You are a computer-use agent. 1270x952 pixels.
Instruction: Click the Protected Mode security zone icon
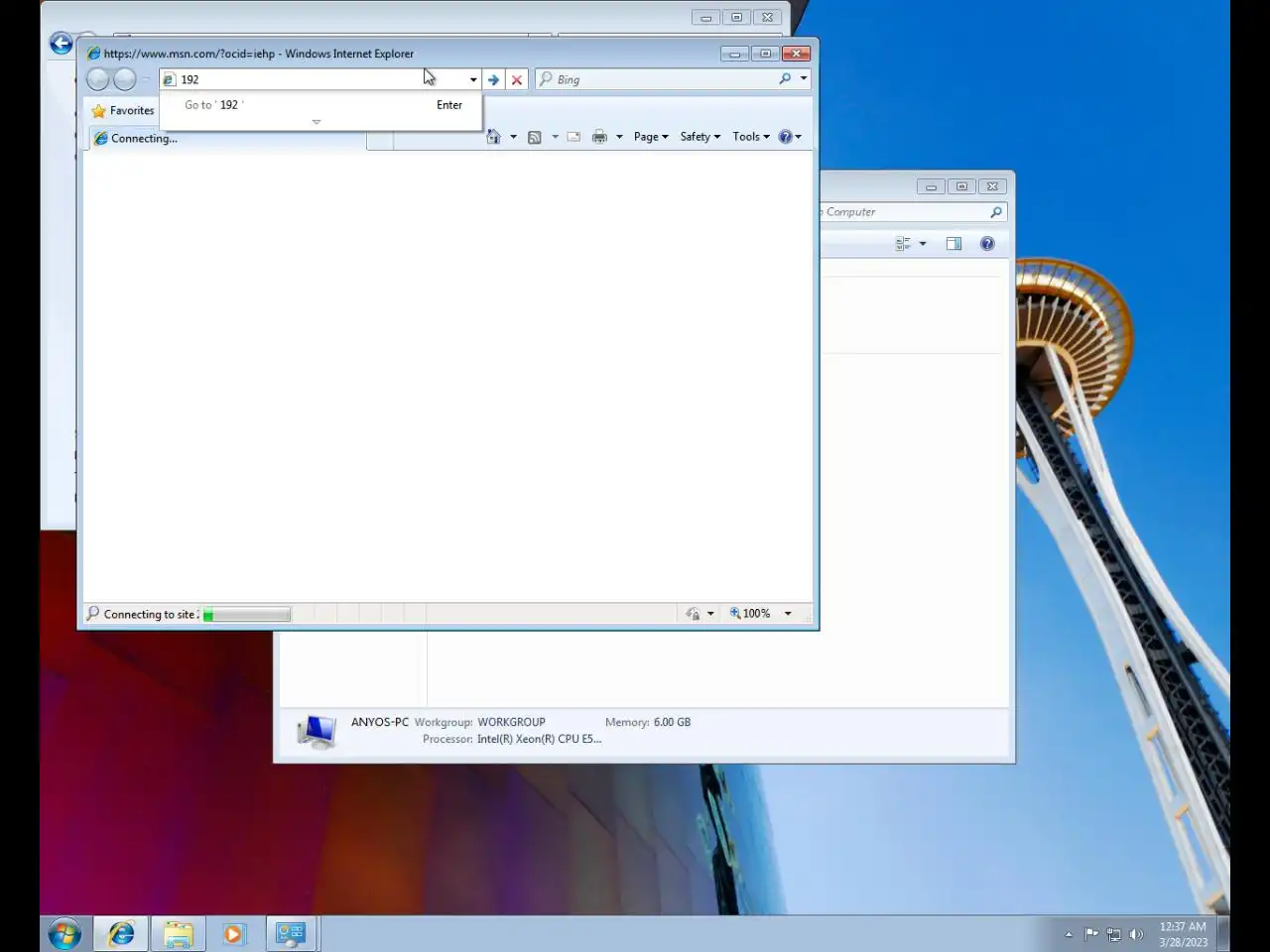tap(693, 614)
